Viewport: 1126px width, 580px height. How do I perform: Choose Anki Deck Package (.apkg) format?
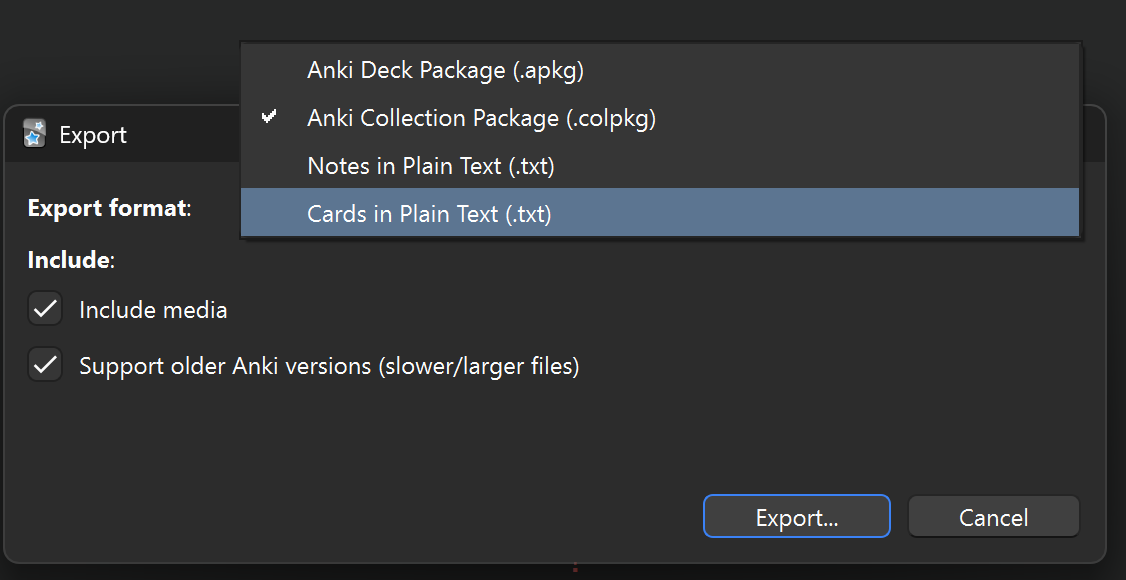(x=445, y=70)
